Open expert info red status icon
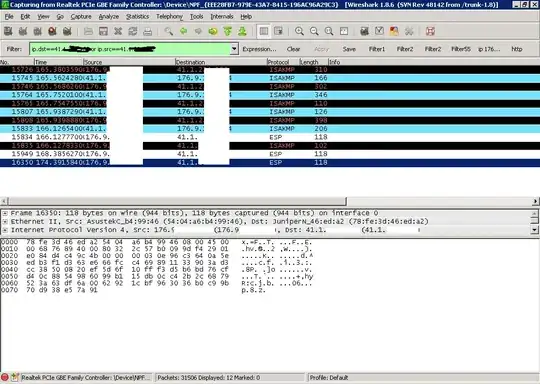 tap(4, 377)
